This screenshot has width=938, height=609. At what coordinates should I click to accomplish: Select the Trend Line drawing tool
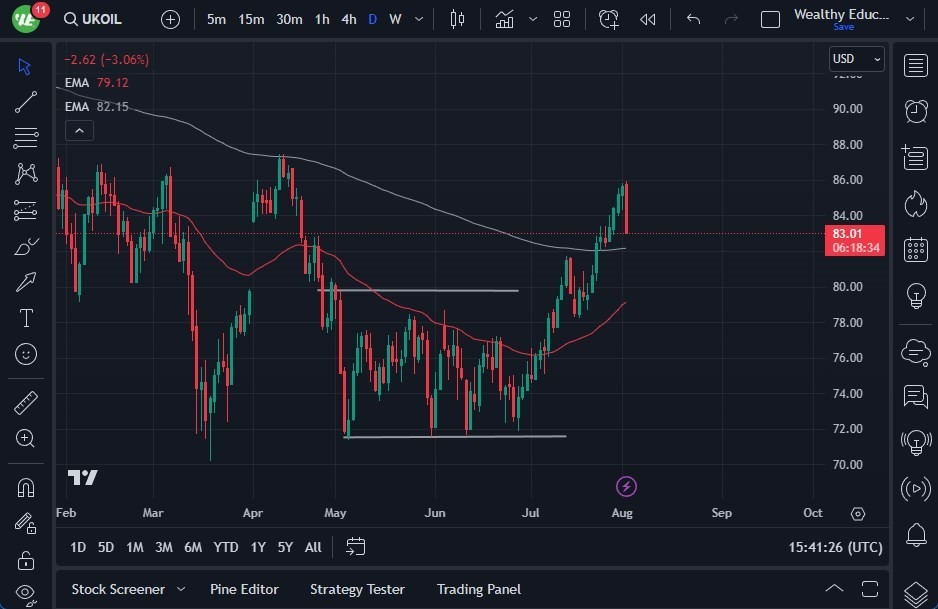point(26,101)
